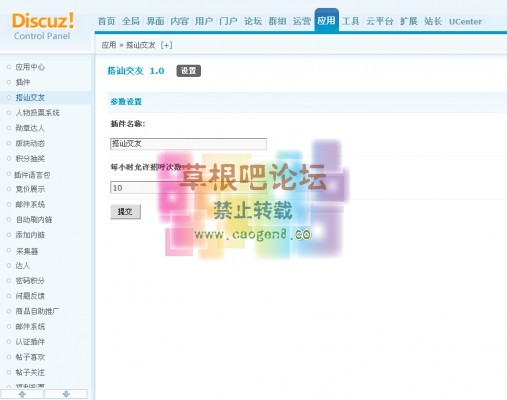Open 帖子关注 sidebar item
Screen dimensions: 507x400
click(x=30, y=372)
